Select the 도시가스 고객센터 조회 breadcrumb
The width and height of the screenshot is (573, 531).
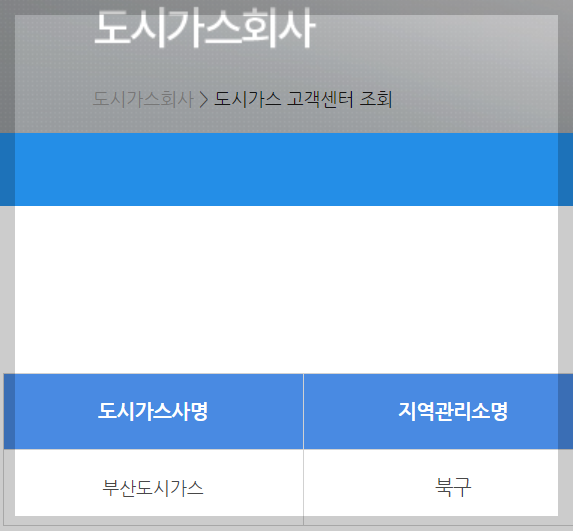click(x=303, y=99)
